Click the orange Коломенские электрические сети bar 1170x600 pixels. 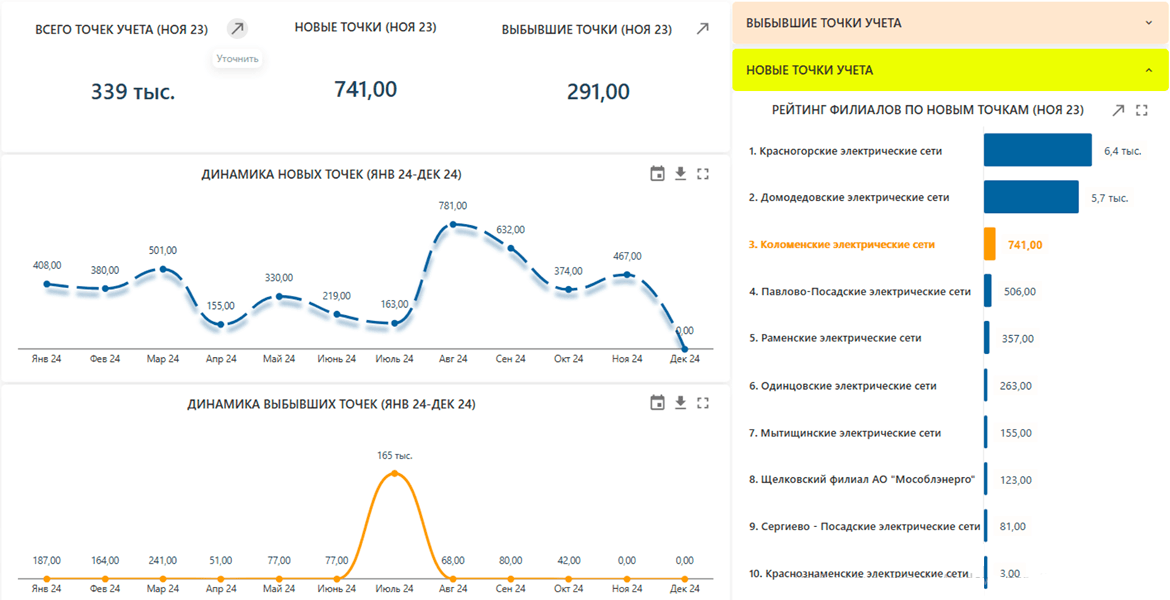pyautogui.click(x=990, y=244)
